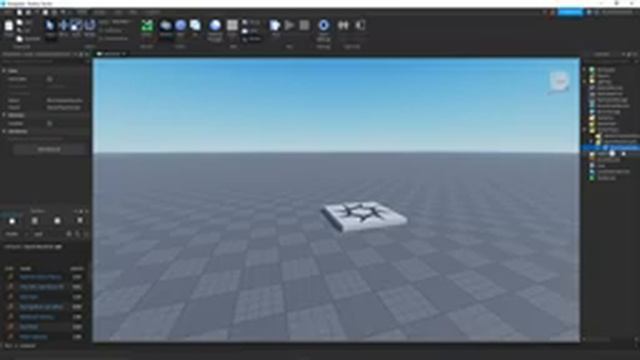Select StarterGui in the Explorer
The height and width of the screenshot is (360, 640).
(x=605, y=118)
